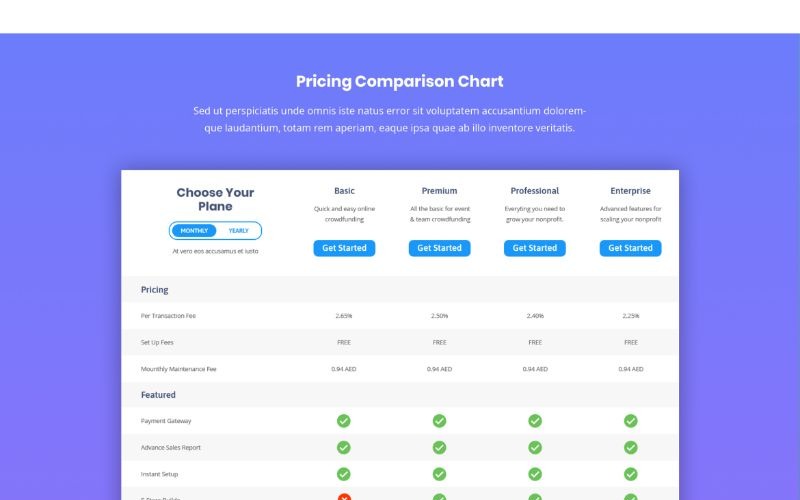
Task: Click Get Started for the Premium plan
Action: pos(439,248)
